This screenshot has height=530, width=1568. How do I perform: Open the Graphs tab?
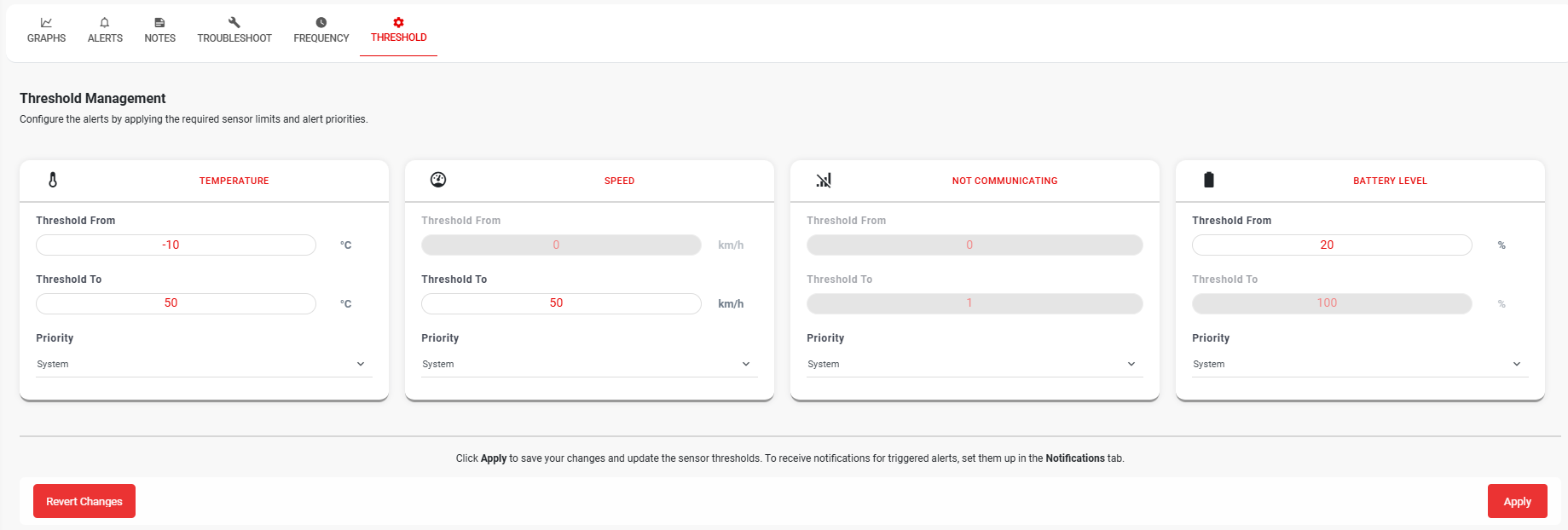pyautogui.click(x=46, y=31)
